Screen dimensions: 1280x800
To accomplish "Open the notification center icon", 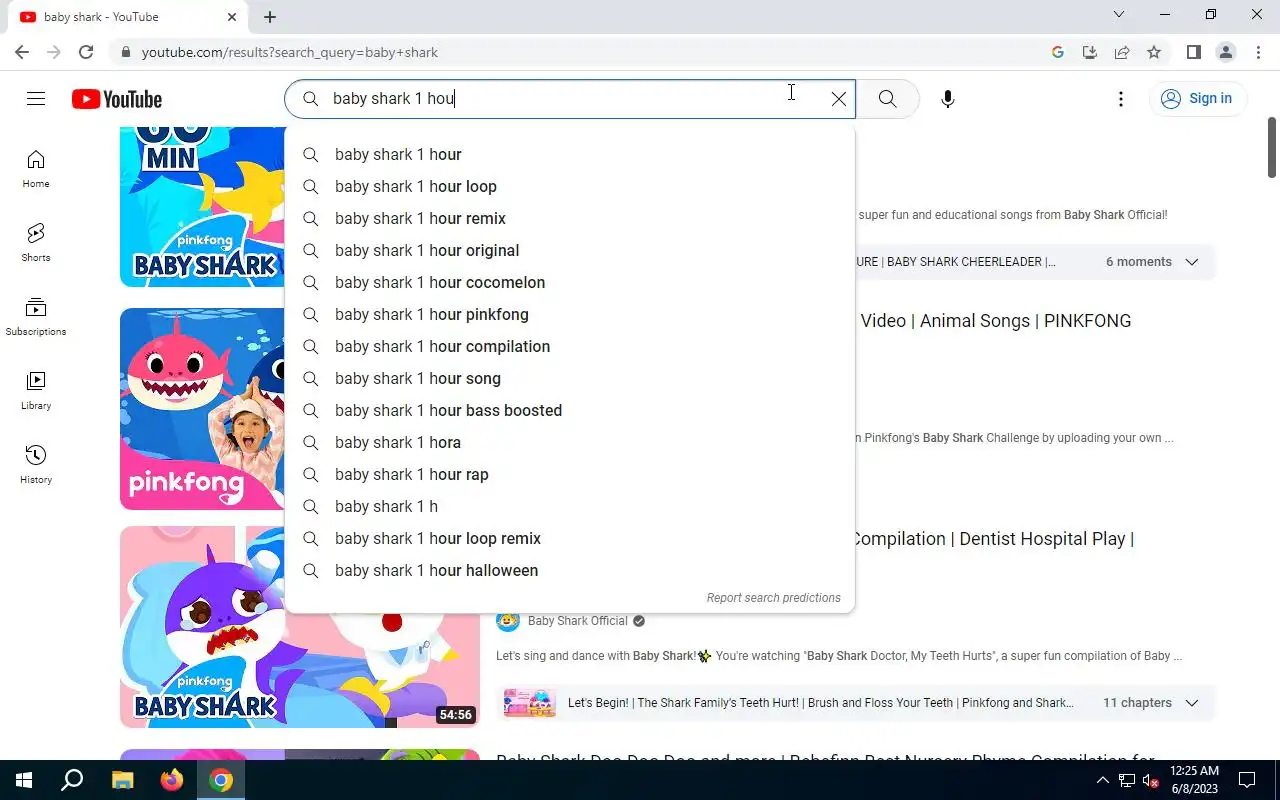I will tap(1247, 780).
